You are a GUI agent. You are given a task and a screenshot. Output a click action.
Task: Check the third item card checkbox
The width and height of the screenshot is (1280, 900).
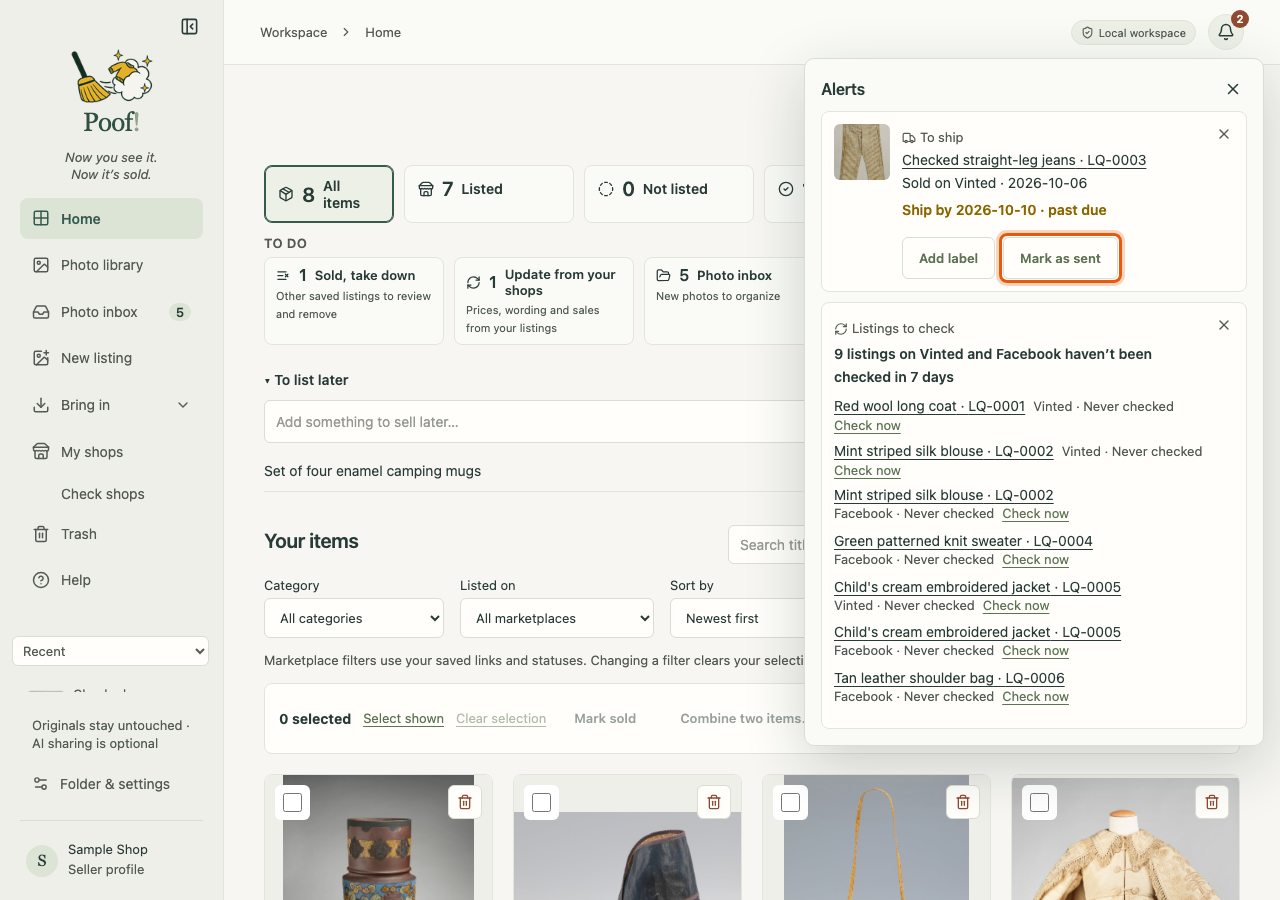point(790,802)
